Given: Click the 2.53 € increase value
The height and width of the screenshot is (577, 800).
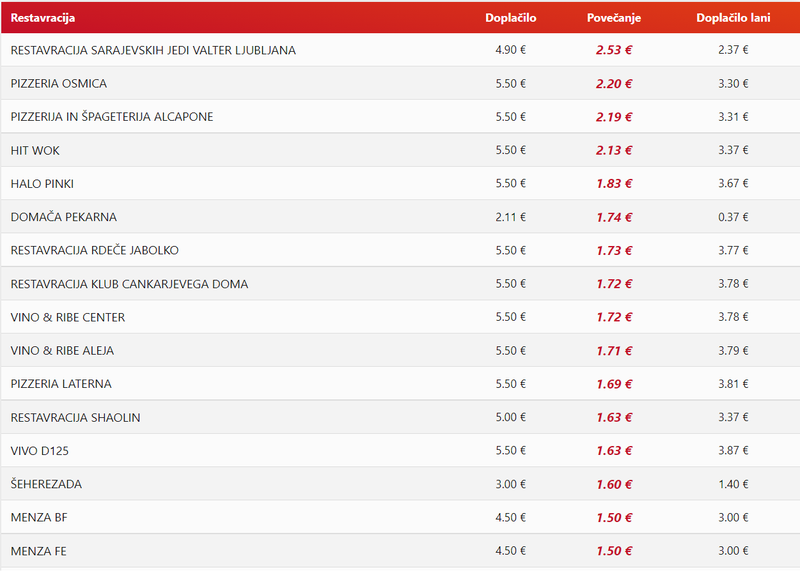Looking at the screenshot, I should pyautogui.click(x=614, y=50).
